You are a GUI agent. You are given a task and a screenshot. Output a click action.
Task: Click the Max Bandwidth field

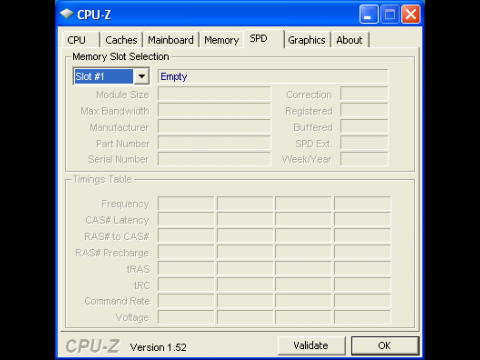click(x=214, y=110)
